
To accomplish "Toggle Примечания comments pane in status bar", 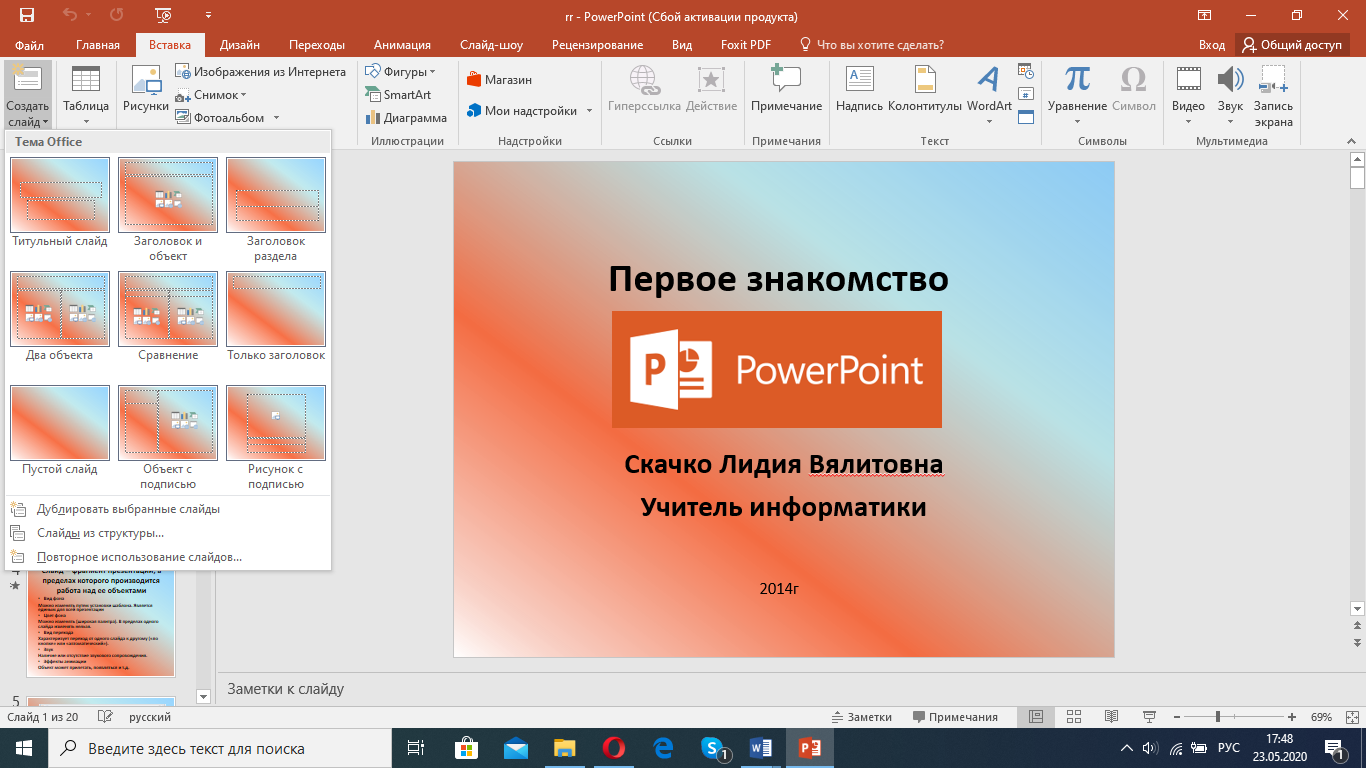I will [x=955, y=717].
